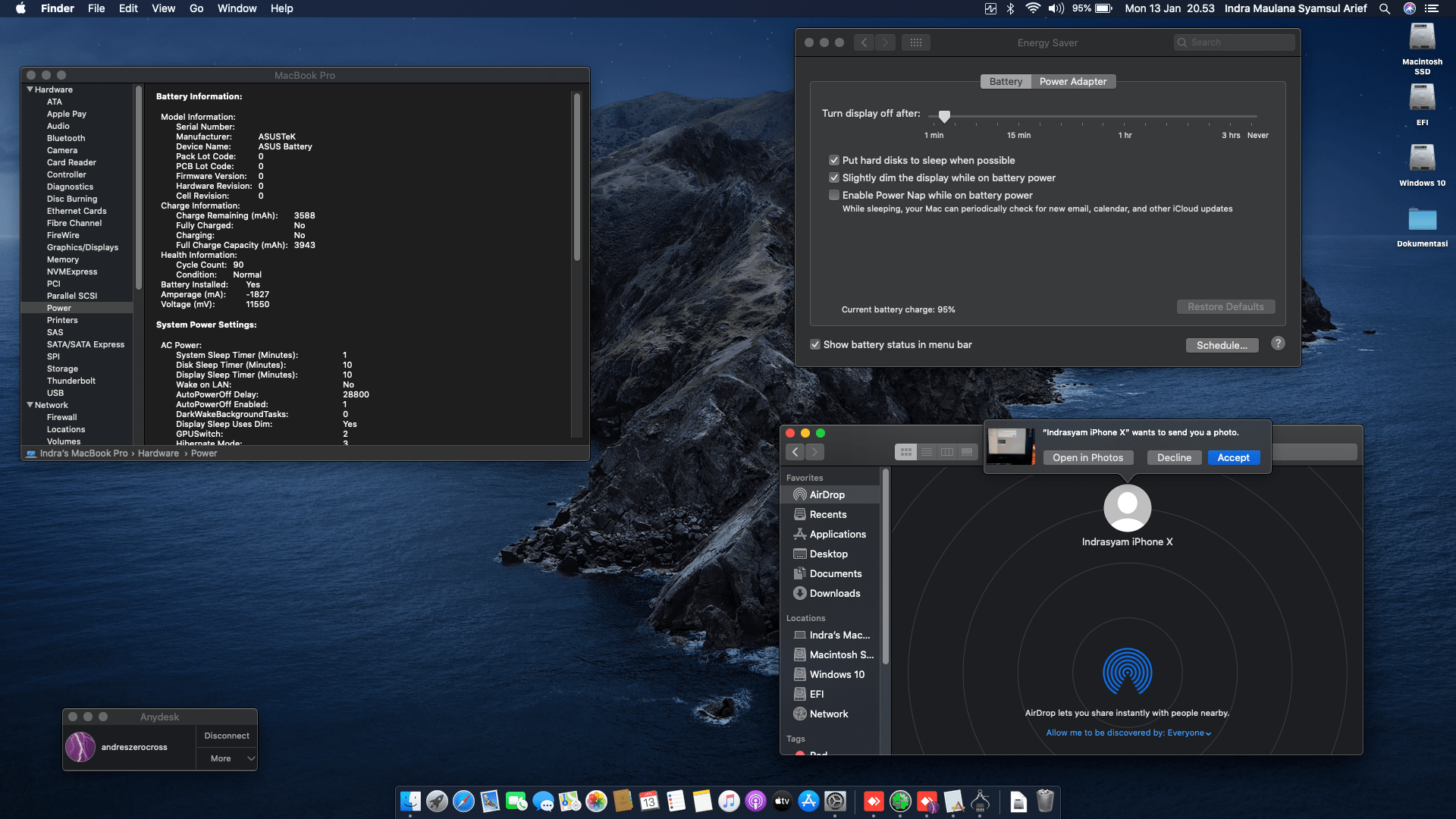Click the Show All grid icon in Energy Saver

pos(915,42)
